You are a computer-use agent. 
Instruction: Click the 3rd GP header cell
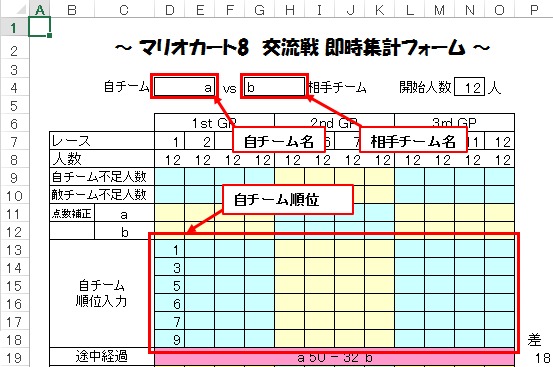pyautogui.click(x=455, y=122)
